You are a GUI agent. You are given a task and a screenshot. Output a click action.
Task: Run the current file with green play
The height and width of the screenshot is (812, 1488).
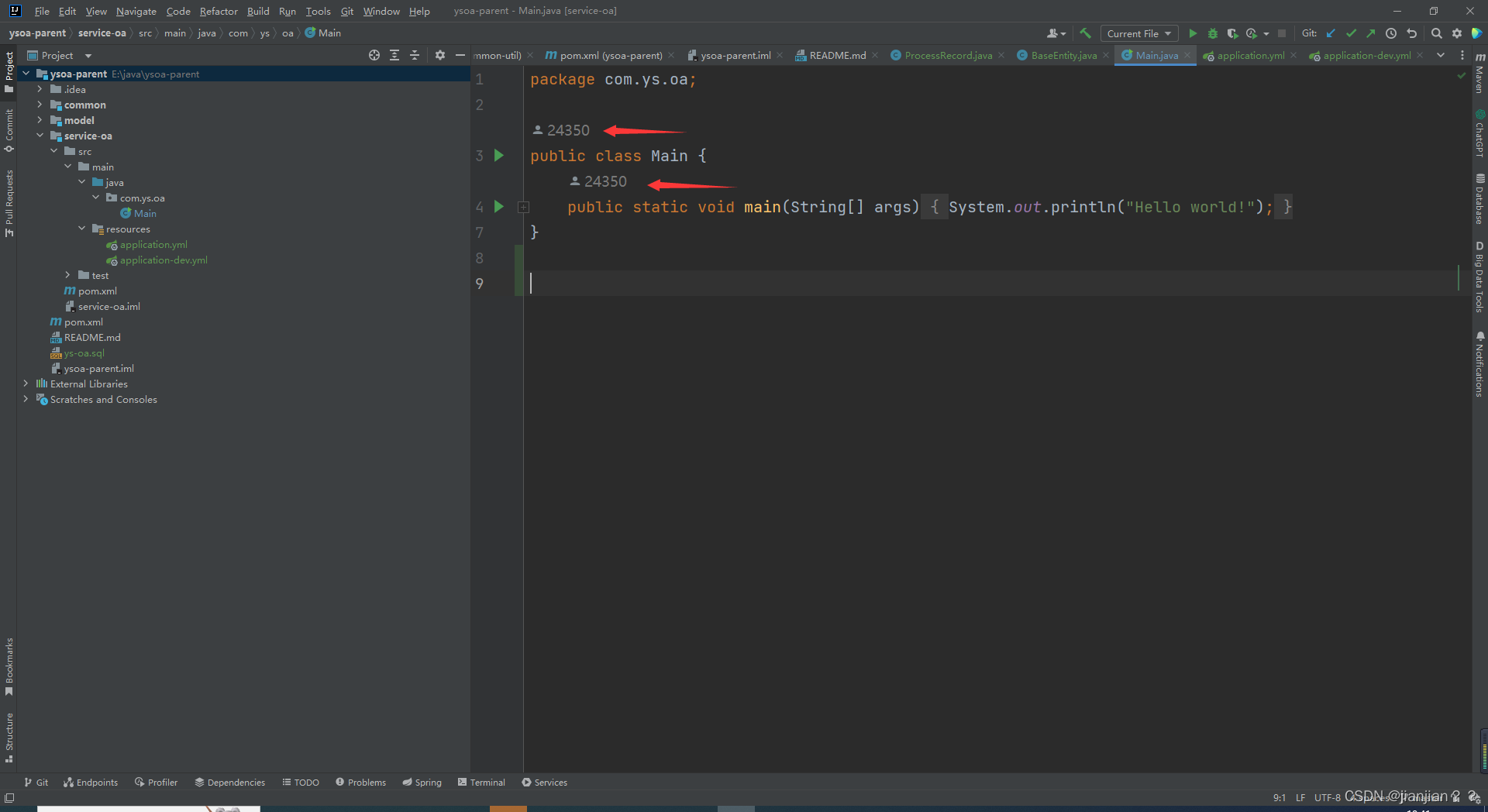tap(1193, 33)
